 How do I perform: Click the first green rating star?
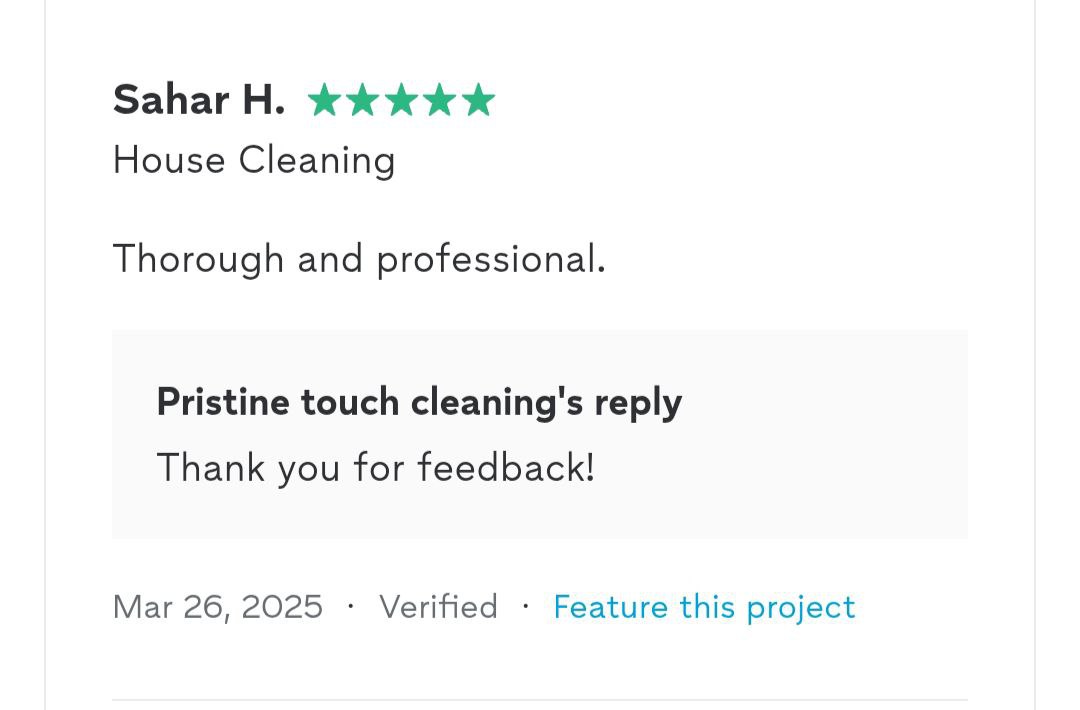pos(324,101)
